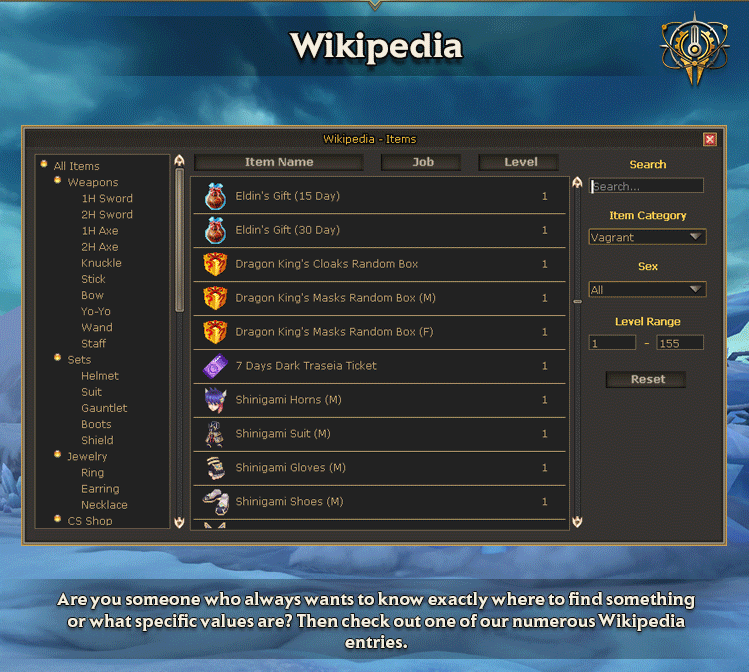Select the 7 Days Dark Traseia Ticket name
The height and width of the screenshot is (672, 749).
[x=306, y=366]
